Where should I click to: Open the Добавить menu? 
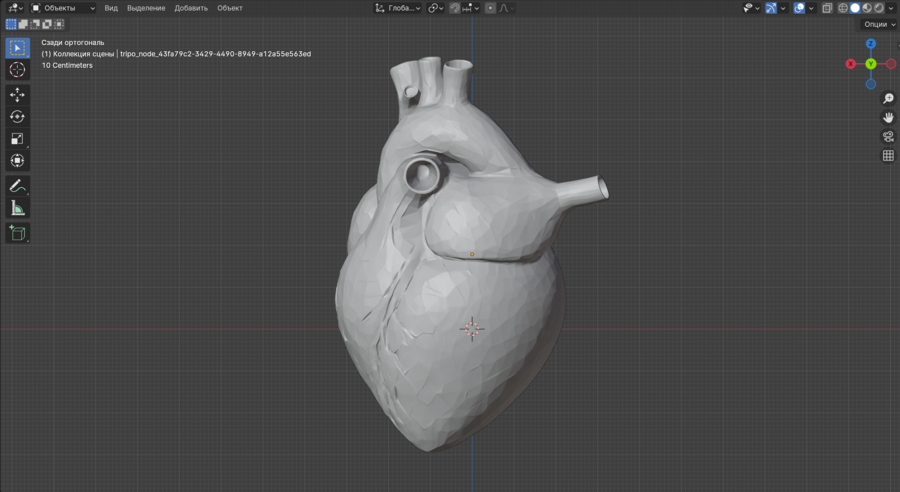tap(191, 8)
